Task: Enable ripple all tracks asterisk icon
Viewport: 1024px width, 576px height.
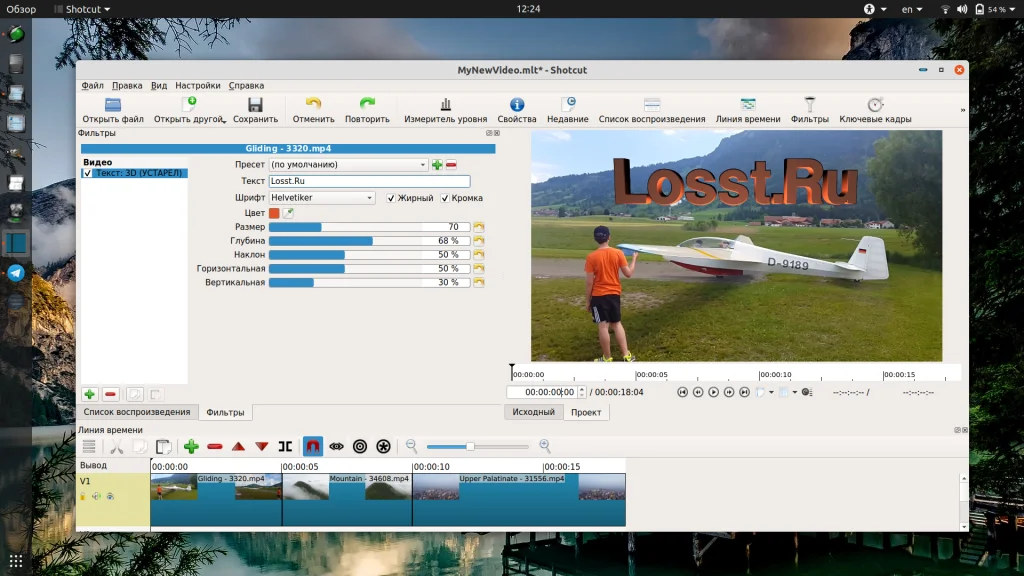Action: (383, 446)
